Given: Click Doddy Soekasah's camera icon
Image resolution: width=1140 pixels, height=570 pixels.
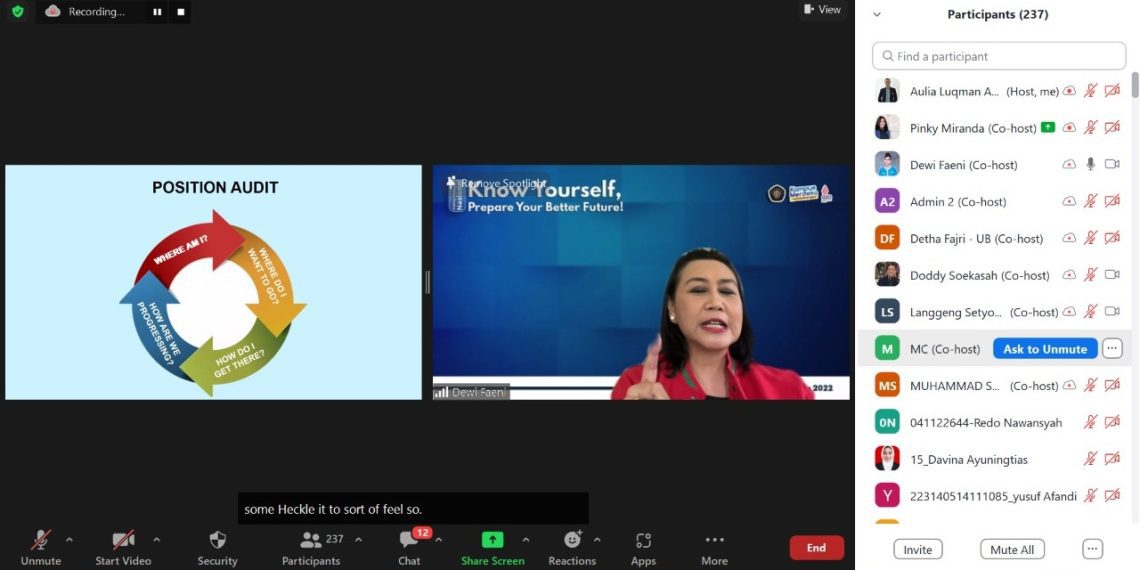Looking at the screenshot, I should tap(1112, 275).
